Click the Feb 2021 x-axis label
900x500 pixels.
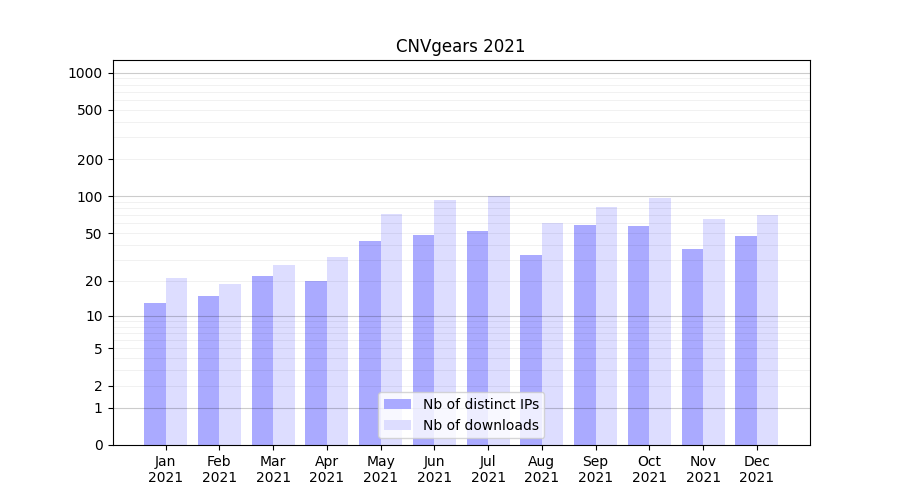(x=219, y=469)
